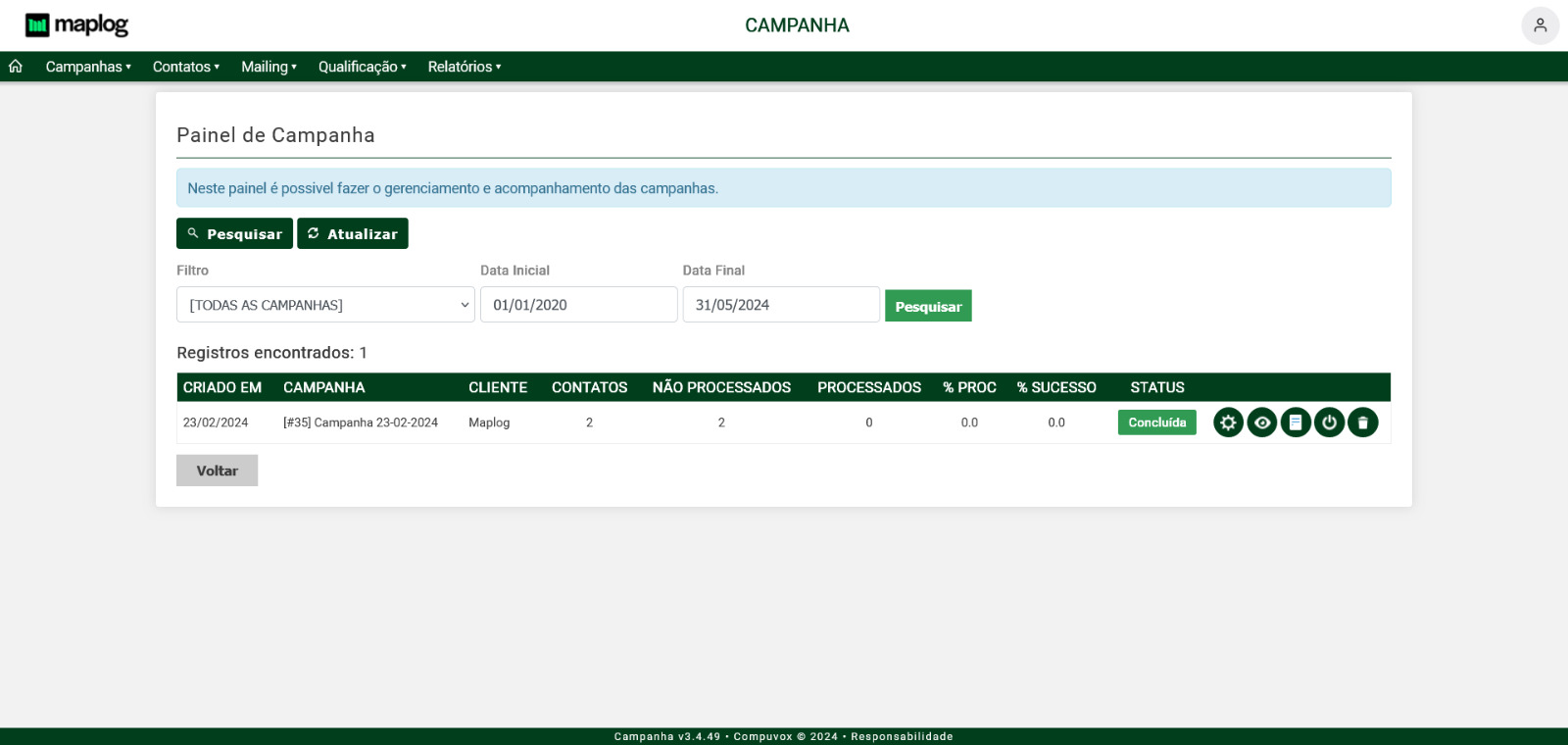The height and width of the screenshot is (745, 1568).
Task: Click Registros encontrados: 1 text
Action: [x=271, y=353]
